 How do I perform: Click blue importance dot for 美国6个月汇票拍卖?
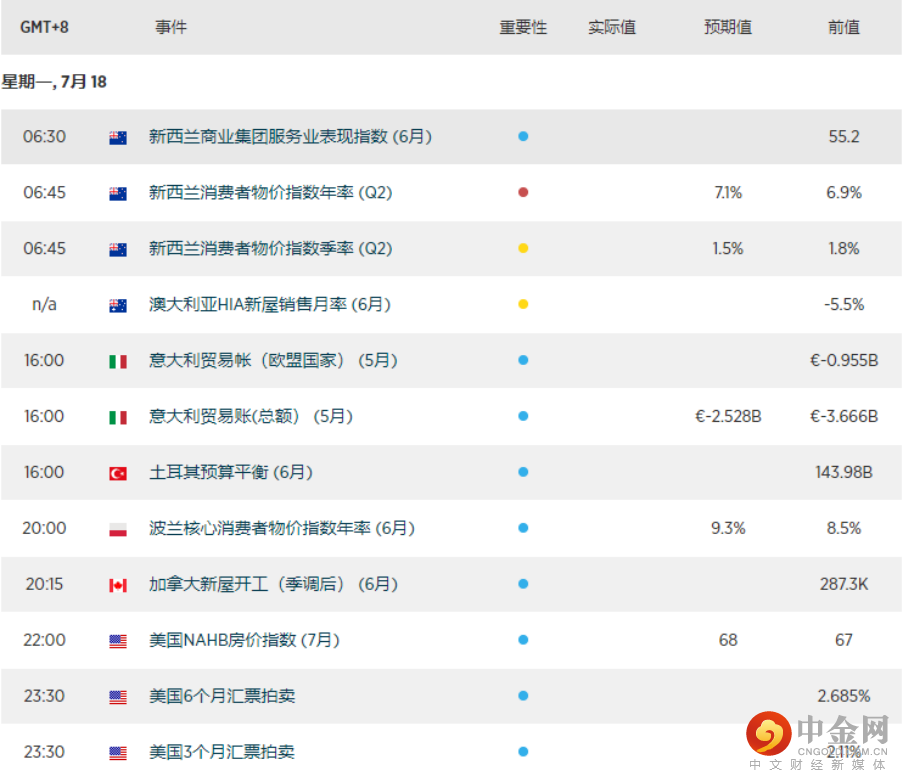click(523, 695)
